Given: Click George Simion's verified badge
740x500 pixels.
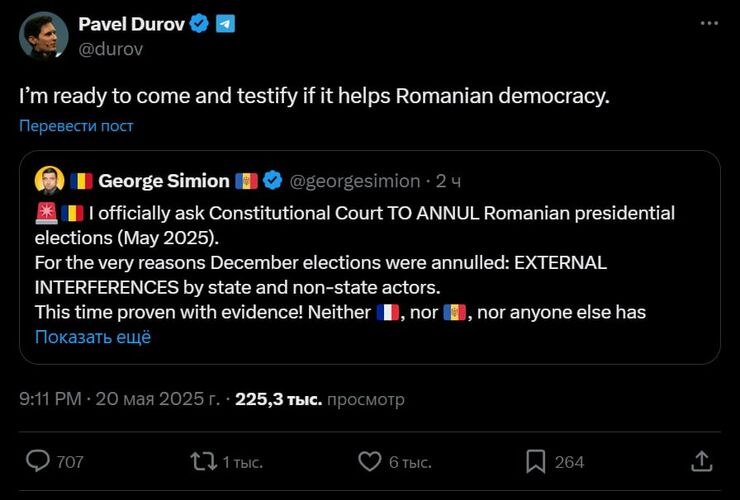Looking at the screenshot, I should click(x=272, y=181).
